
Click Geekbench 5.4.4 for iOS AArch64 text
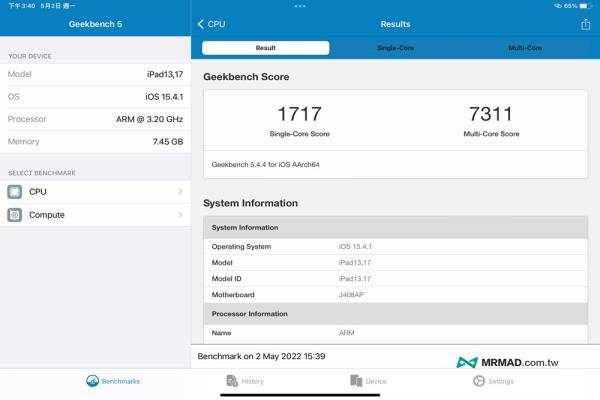coord(266,165)
